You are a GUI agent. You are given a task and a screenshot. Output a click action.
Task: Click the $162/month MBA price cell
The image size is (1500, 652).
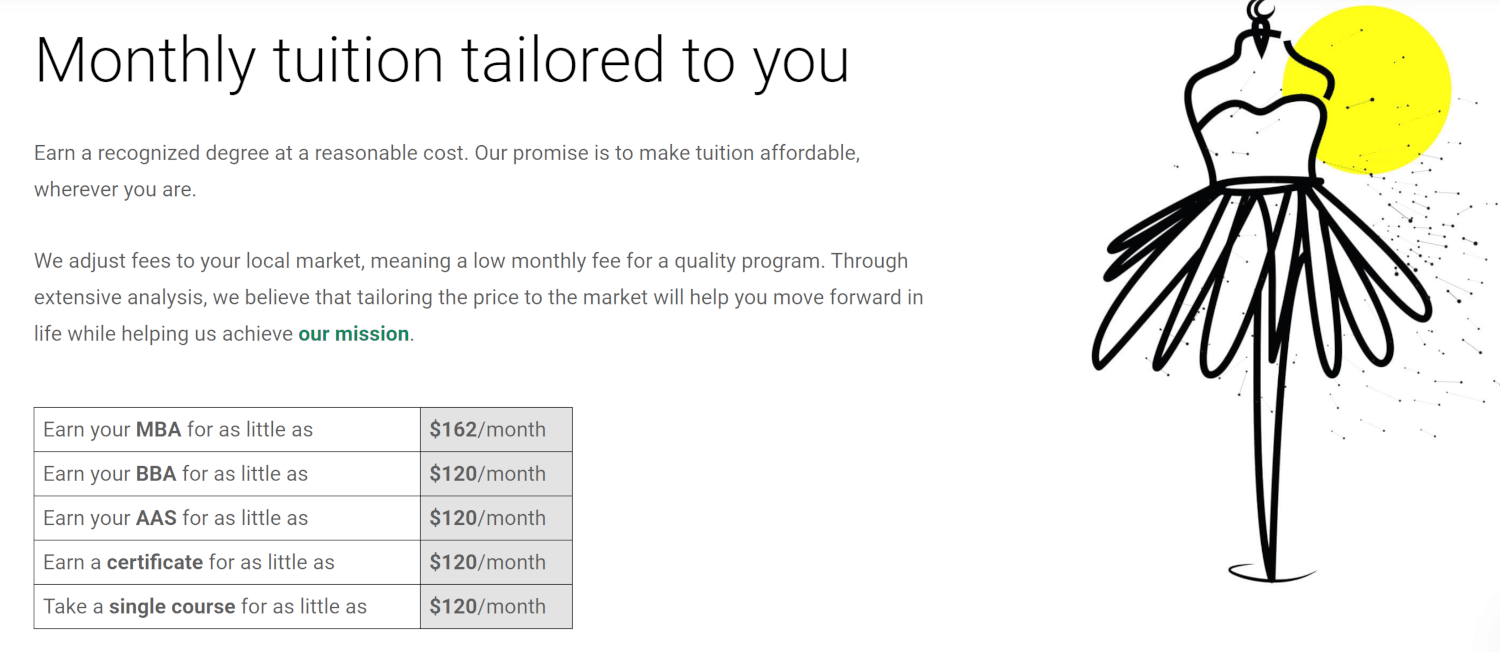coord(496,430)
